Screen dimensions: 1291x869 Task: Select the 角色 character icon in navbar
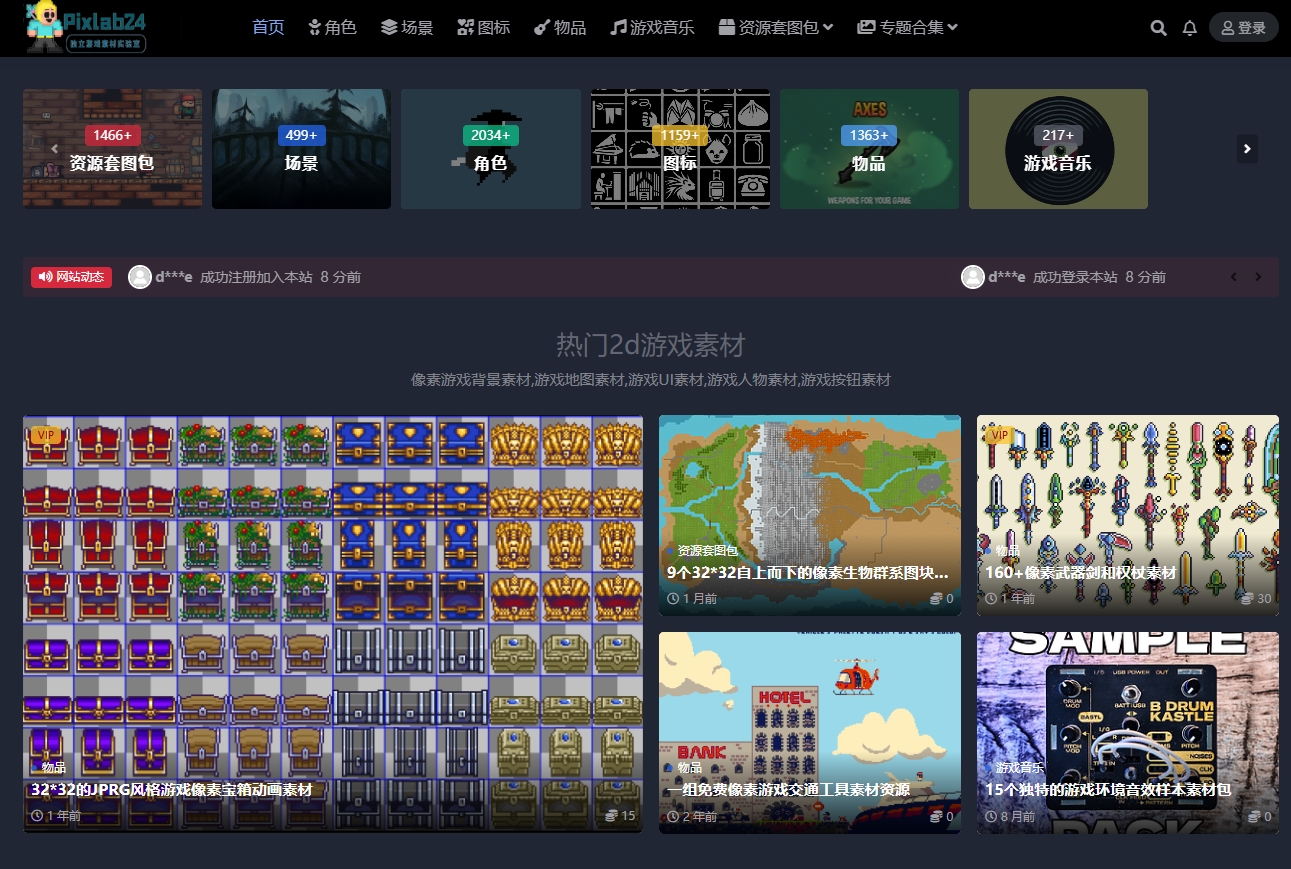pos(316,27)
